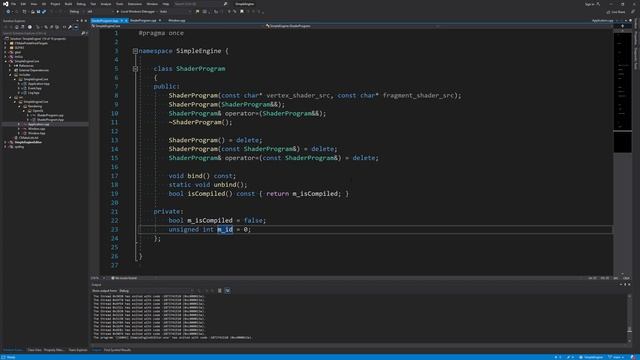Open the File menu
This screenshot has width=640, height=360.
(x=13, y=4)
